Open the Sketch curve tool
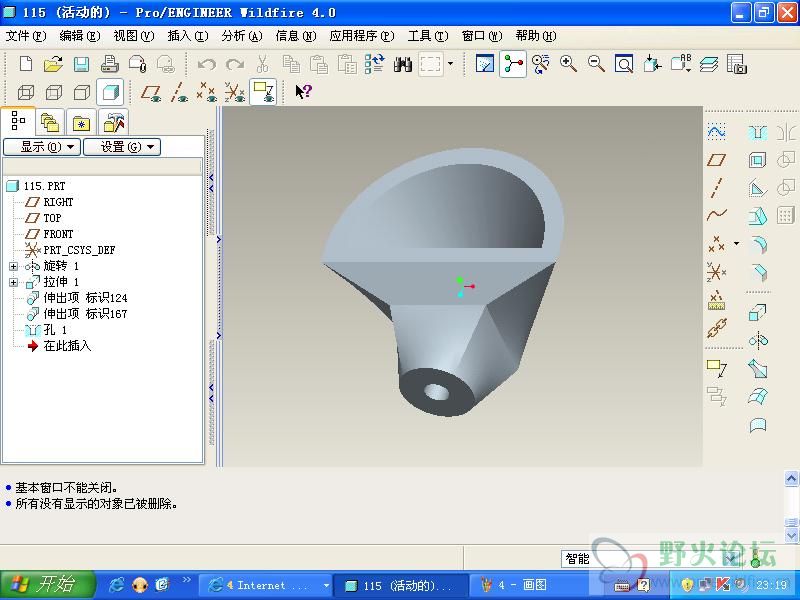Screen dimensions: 800x600 click(x=716, y=132)
